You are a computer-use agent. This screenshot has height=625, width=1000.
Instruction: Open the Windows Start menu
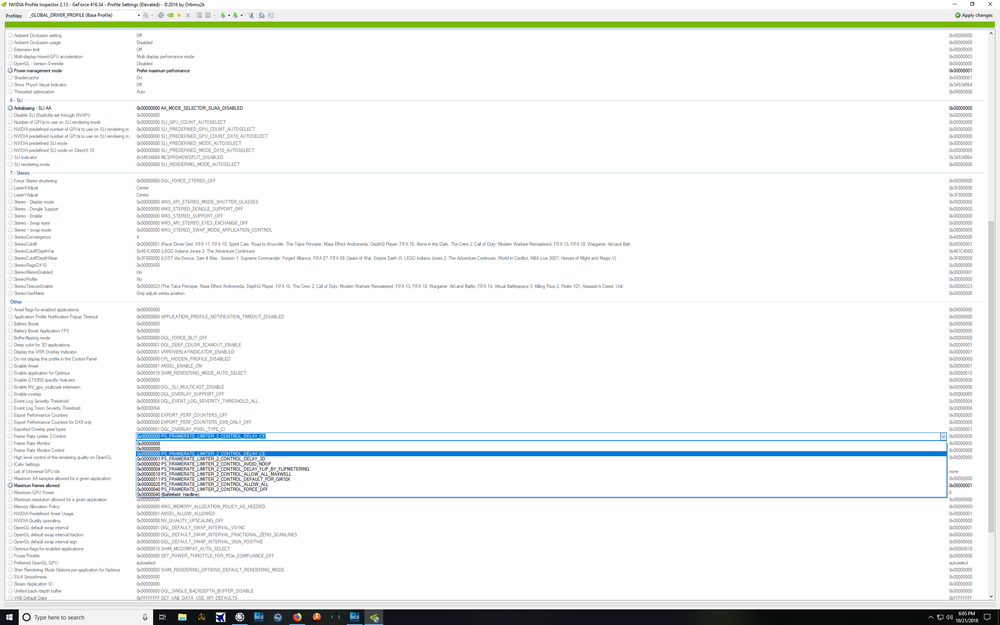coord(9,617)
